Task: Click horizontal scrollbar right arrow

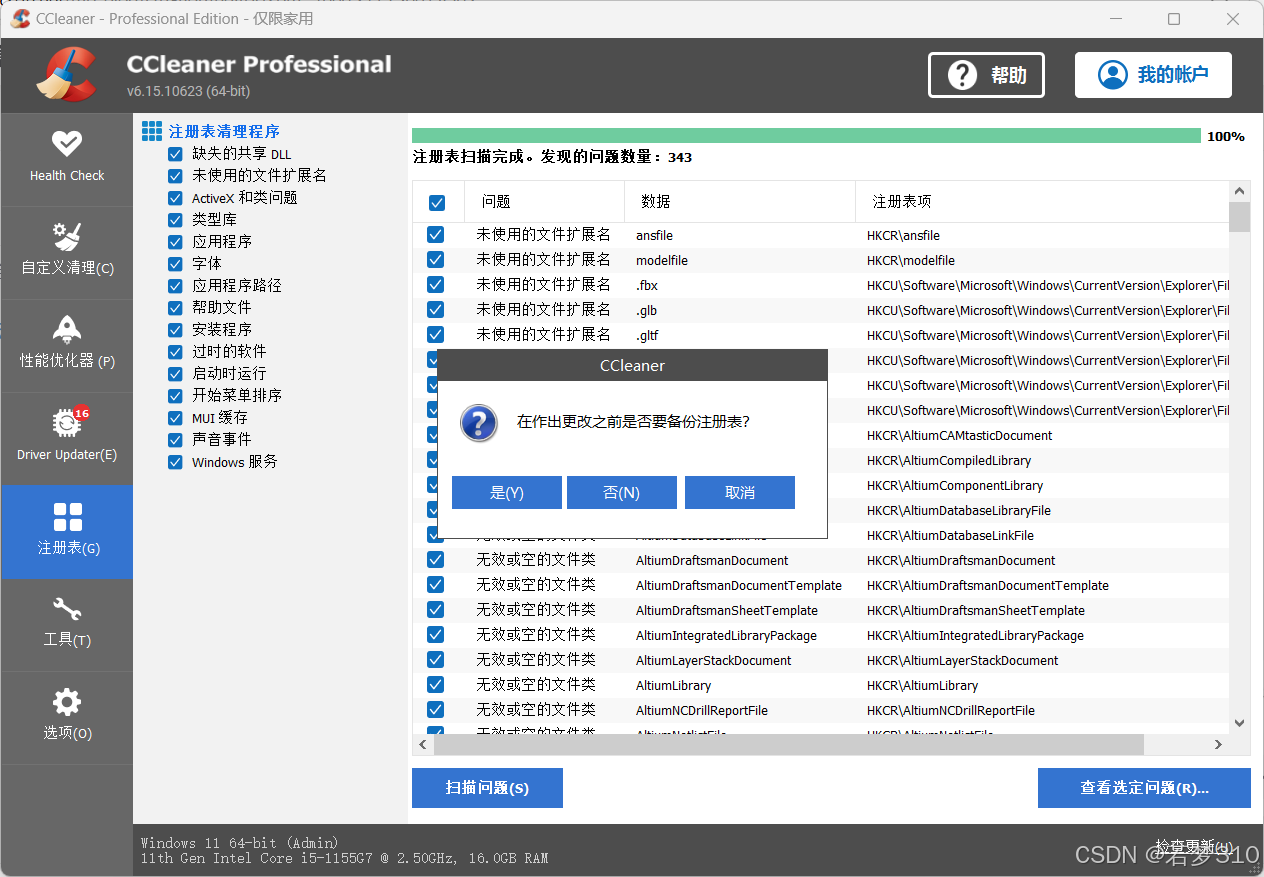Action: [x=1218, y=745]
